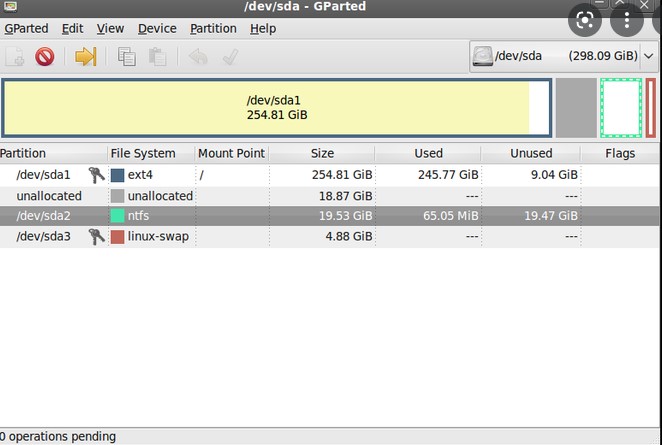Click the blue ext4 color swatch

[117, 175]
